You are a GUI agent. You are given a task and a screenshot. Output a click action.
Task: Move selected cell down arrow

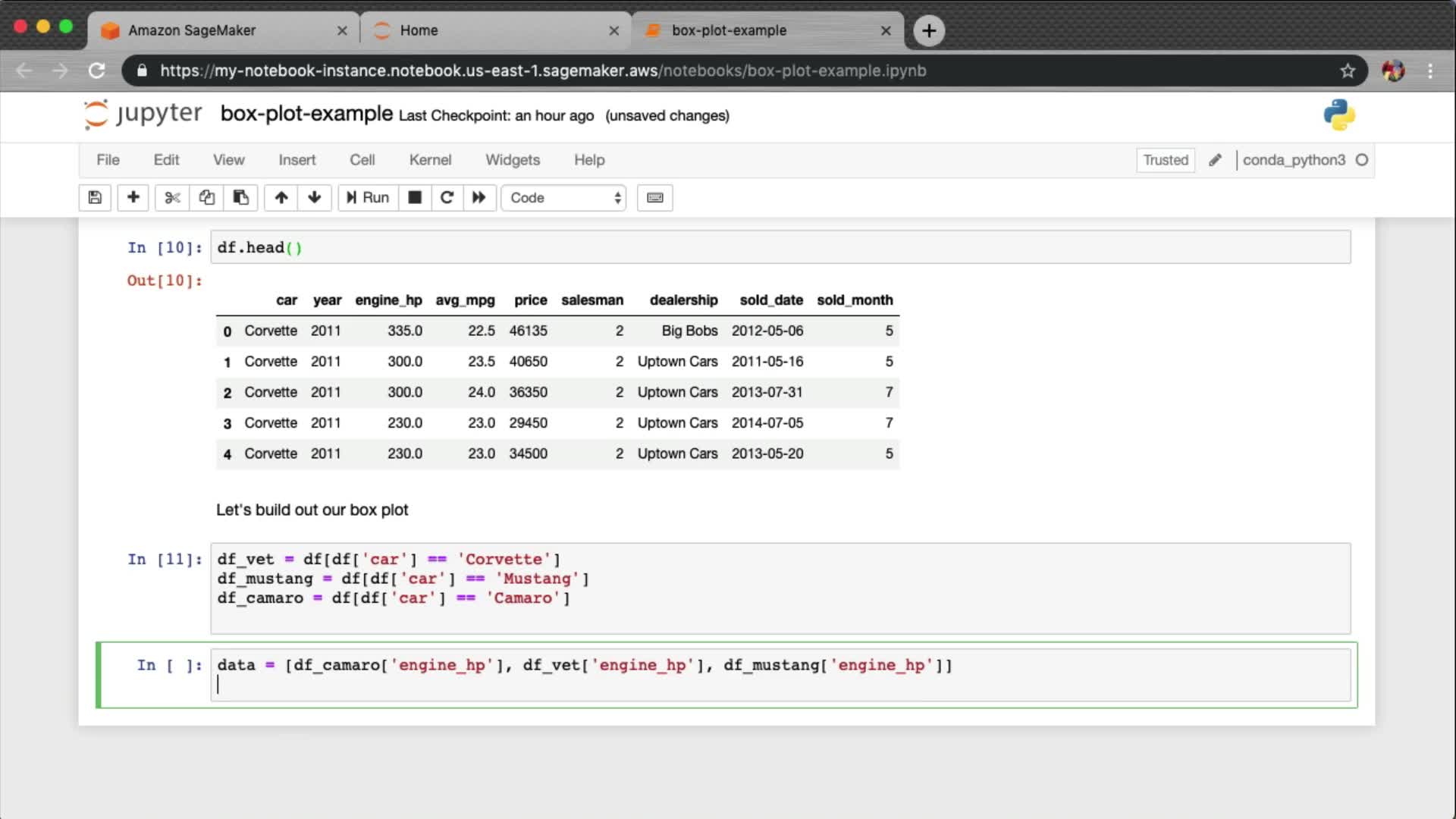tap(315, 198)
